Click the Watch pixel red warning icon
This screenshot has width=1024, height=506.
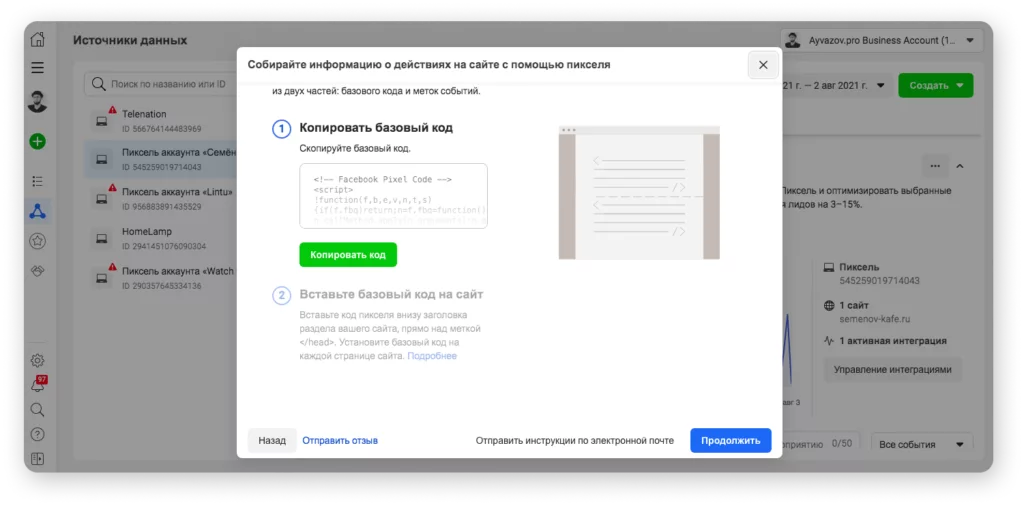click(x=112, y=267)
